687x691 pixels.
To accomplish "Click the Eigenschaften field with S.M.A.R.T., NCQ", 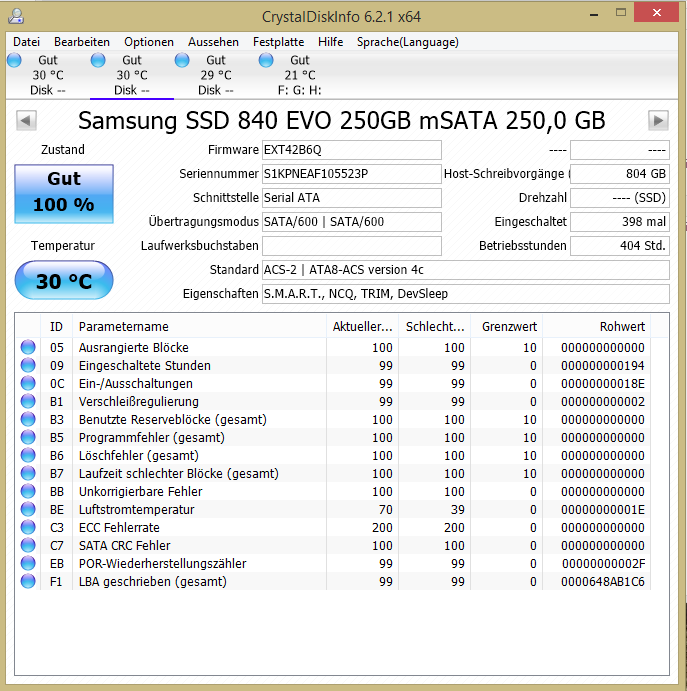I will pos(466,294).
